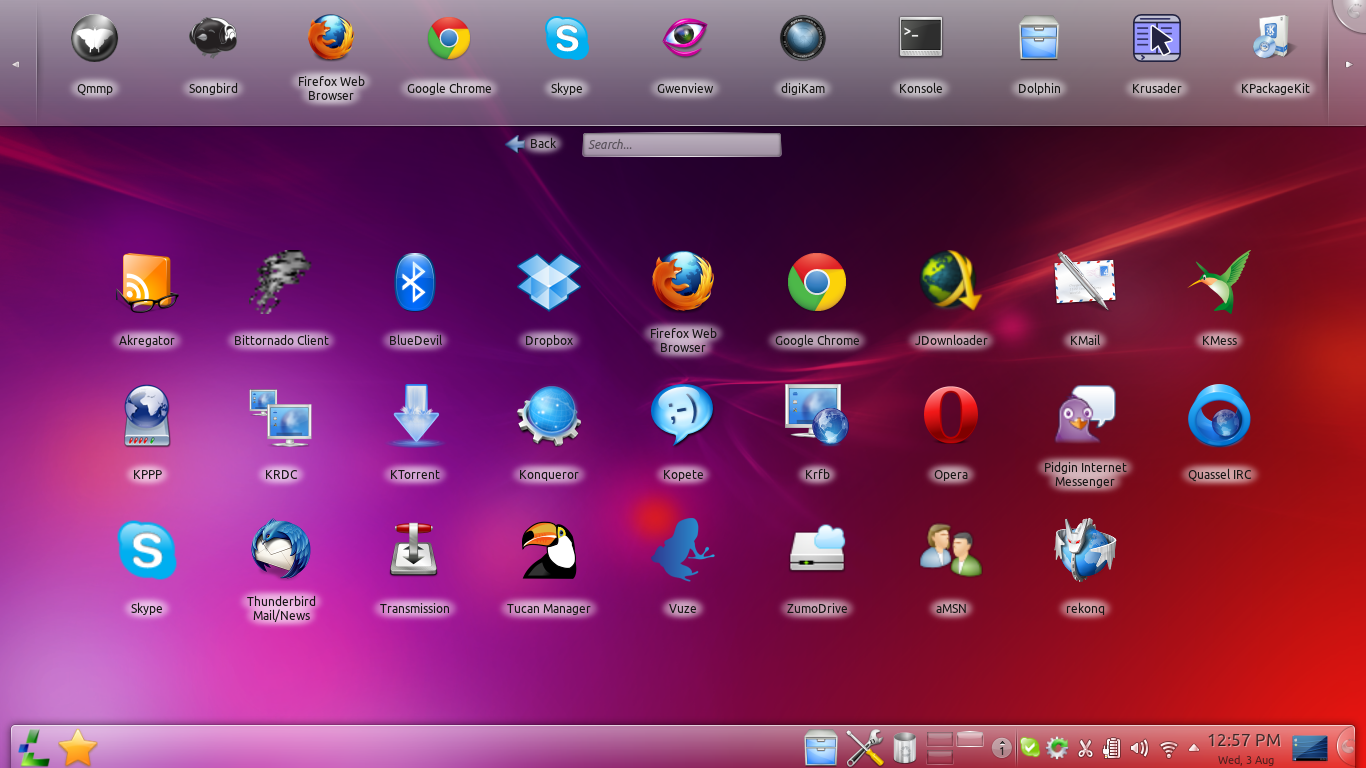Image resolution: width=1366 pixels, height=768 pixels.
Task: Expand hidden system tray icons arrow
Action: [1194, 748]
